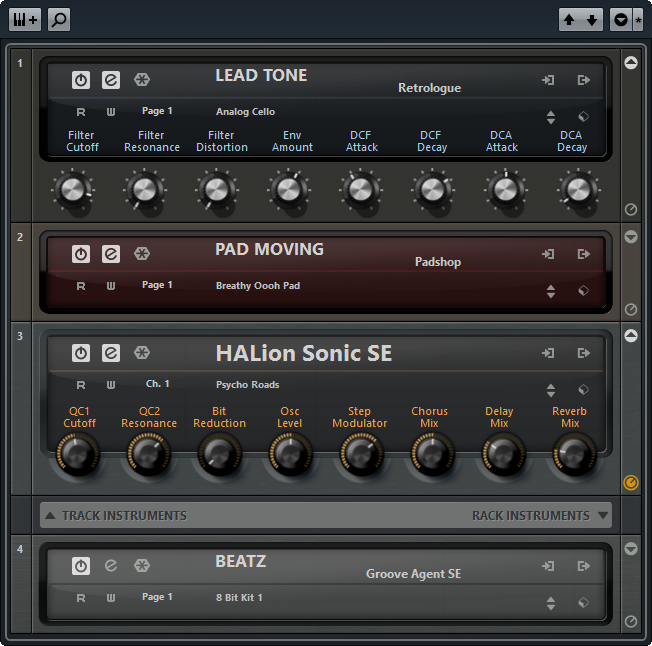Toggle power on LEAD TONE instrument
The image size is (652, 646).
click(x=81, y=80)
